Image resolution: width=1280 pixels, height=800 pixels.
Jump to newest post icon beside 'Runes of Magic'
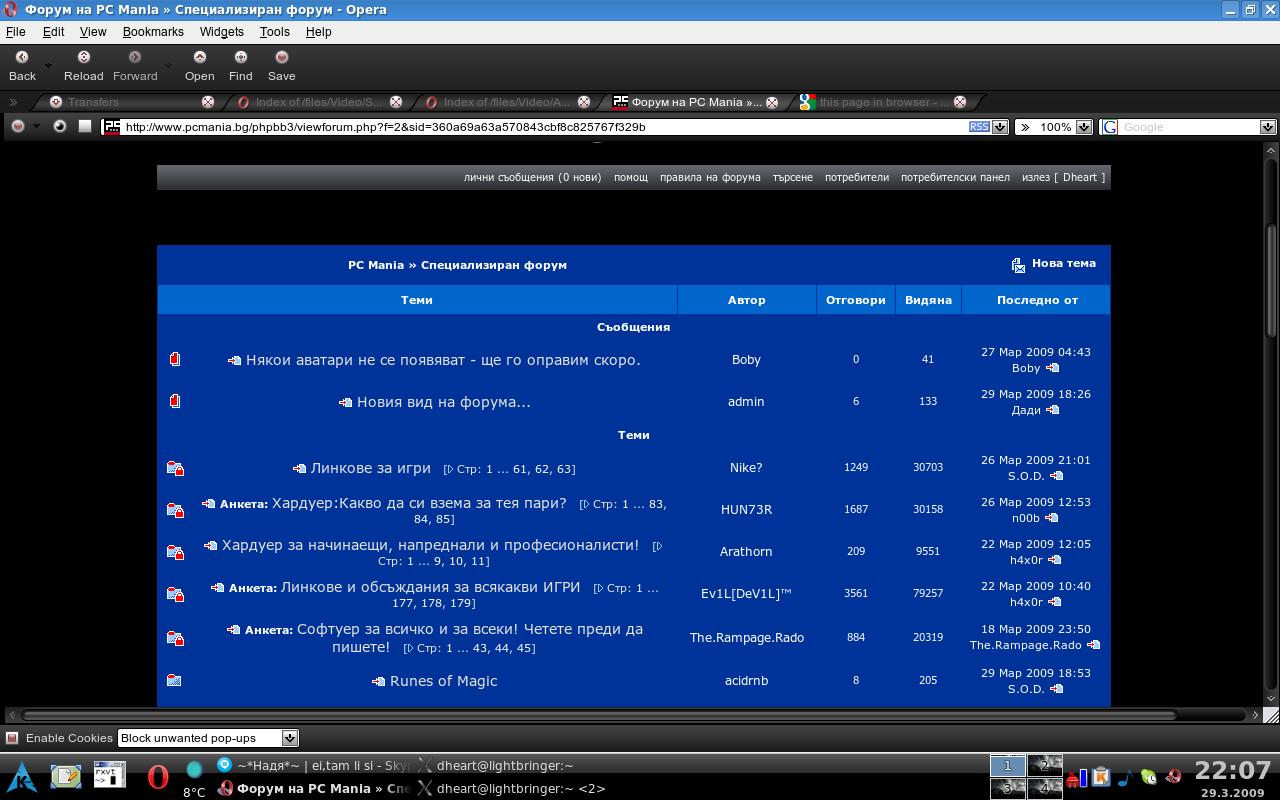coord(378,682)
